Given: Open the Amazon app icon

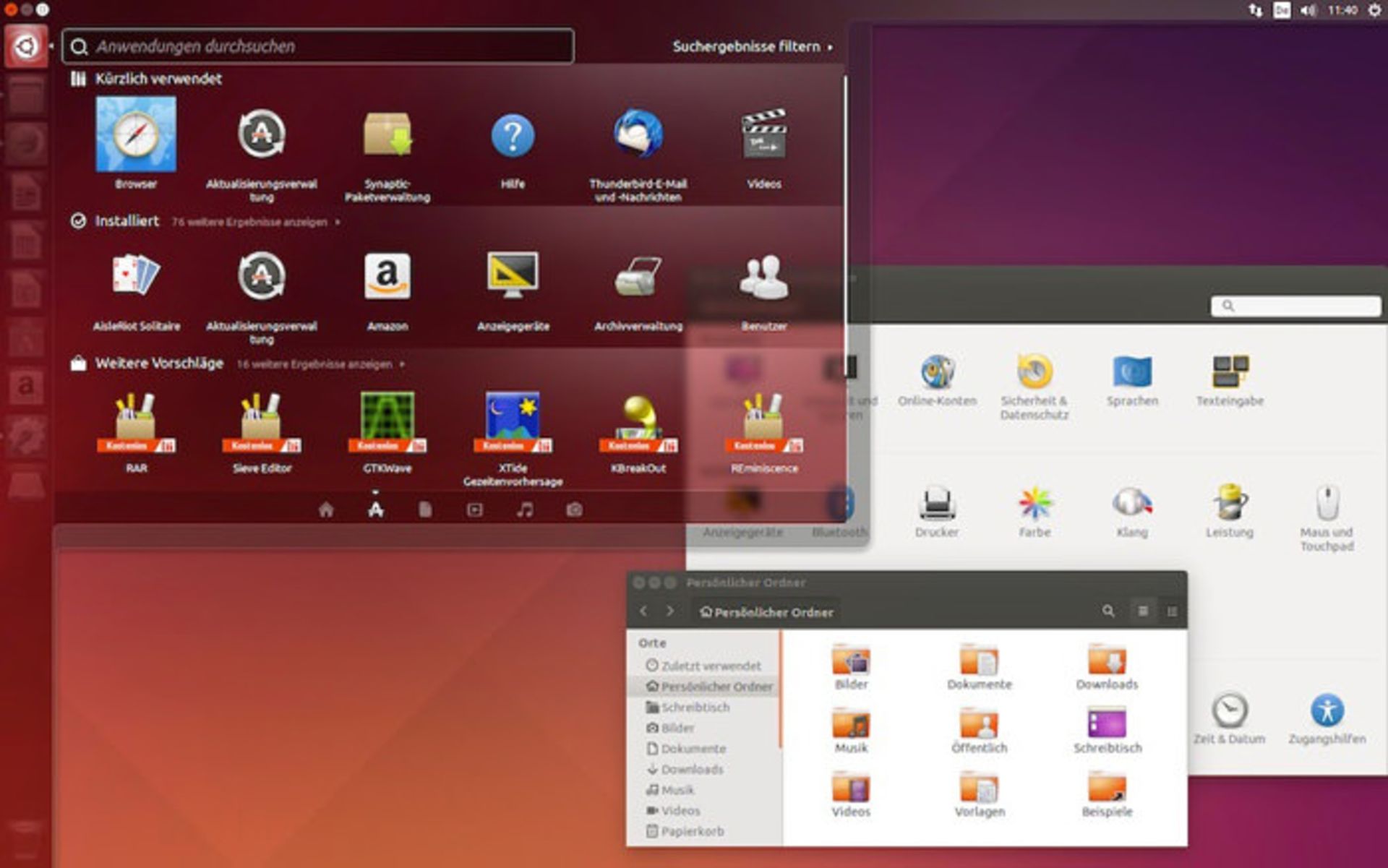Looking at the screenshot, I should 387,275.
